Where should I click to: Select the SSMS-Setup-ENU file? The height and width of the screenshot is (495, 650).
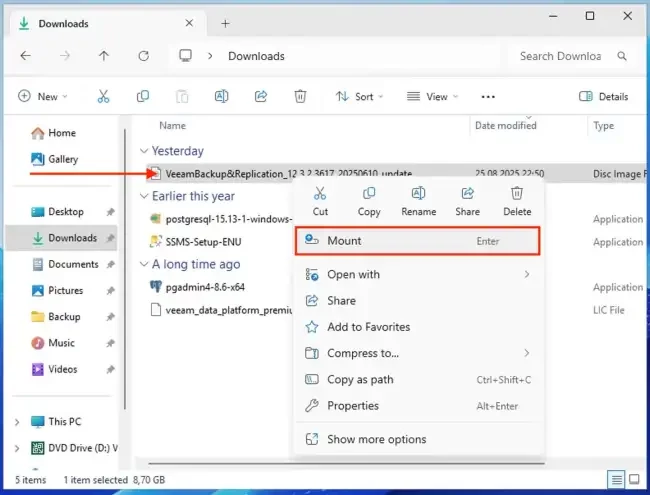pyautogui.click(x=195, y=242)
